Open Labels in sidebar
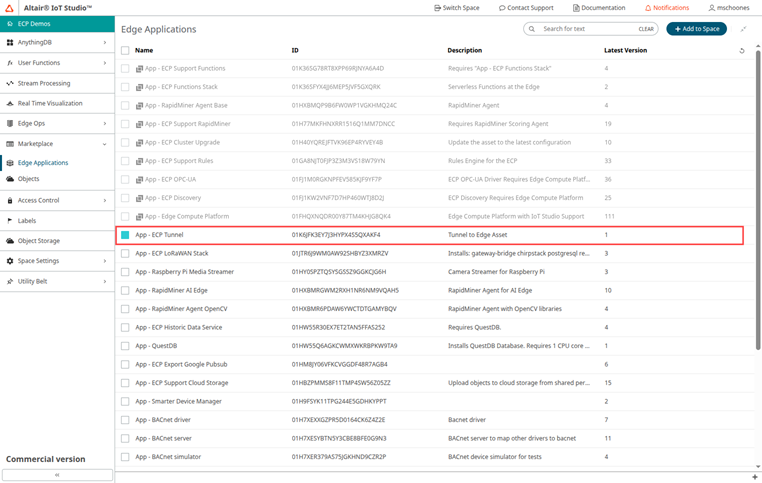Image resolution: width=762 pixels, height=483 pixels. [x=57, y=221]
